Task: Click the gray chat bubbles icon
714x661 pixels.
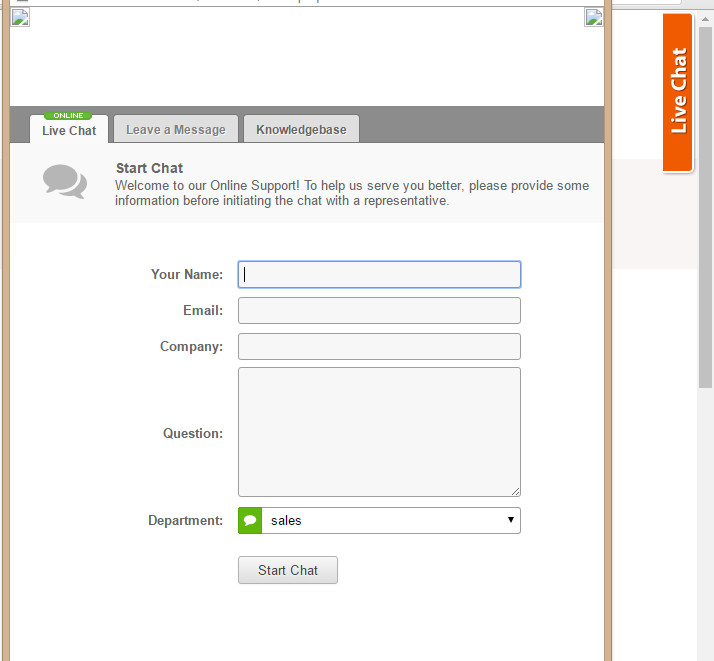Action: click(x=65, y=181)
